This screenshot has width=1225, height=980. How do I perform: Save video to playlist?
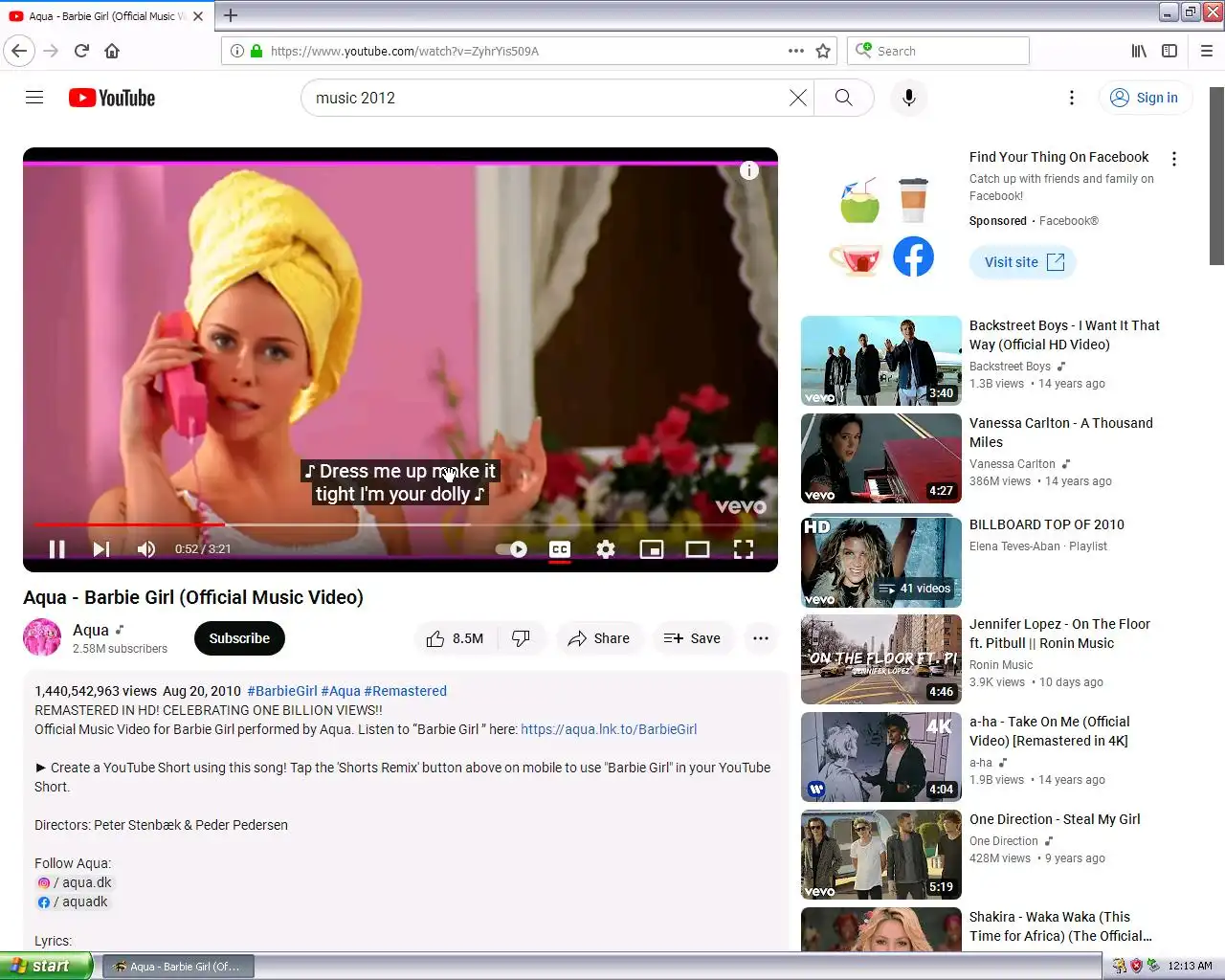(x=692, y=638)
